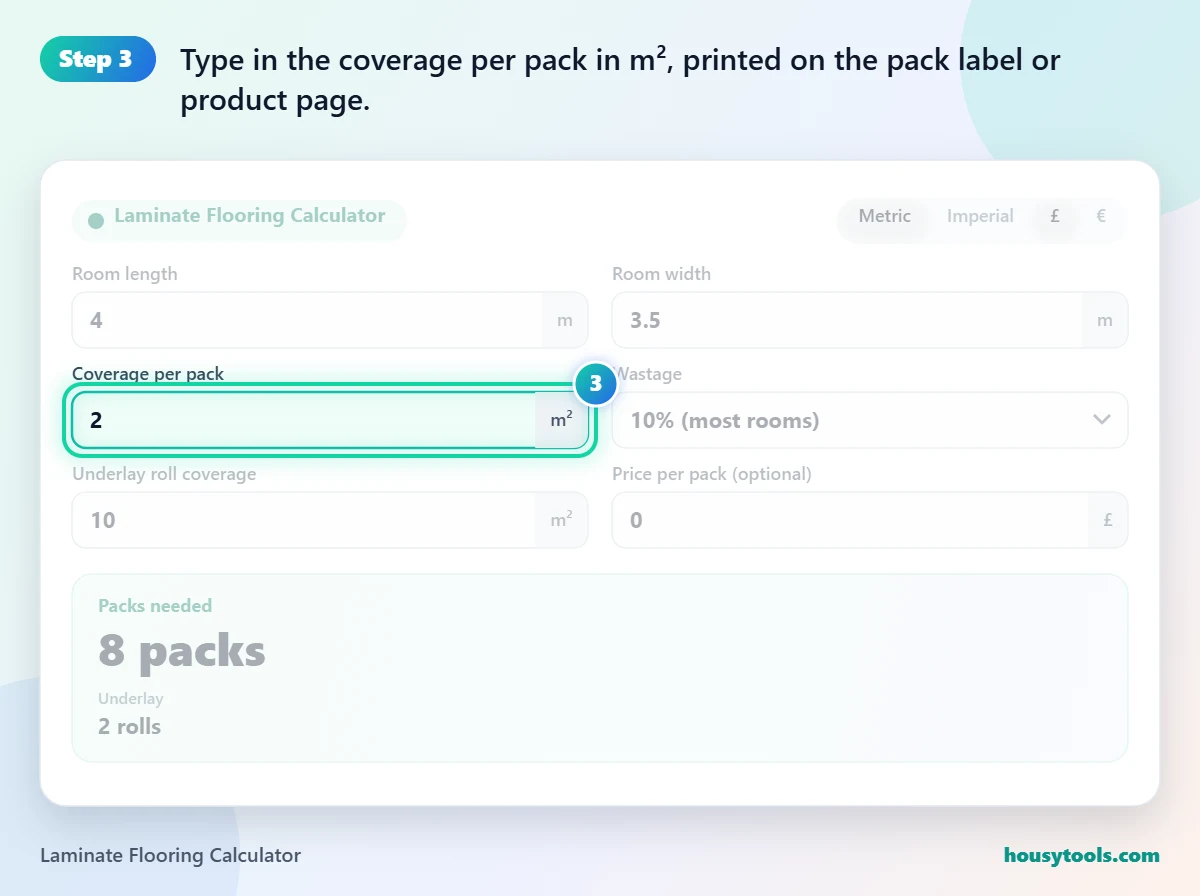Click the Step 3 badge at top
Screen dimensions: 1200x896
pos(98,59)
